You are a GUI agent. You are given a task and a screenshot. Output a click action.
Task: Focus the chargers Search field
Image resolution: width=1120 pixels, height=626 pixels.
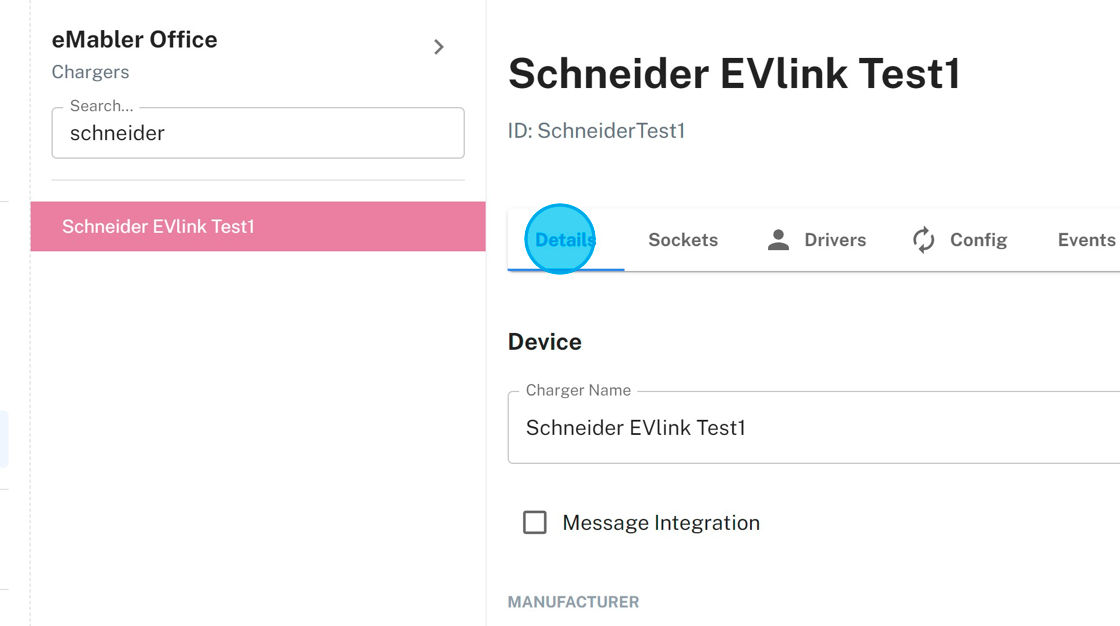pos(258,133)
